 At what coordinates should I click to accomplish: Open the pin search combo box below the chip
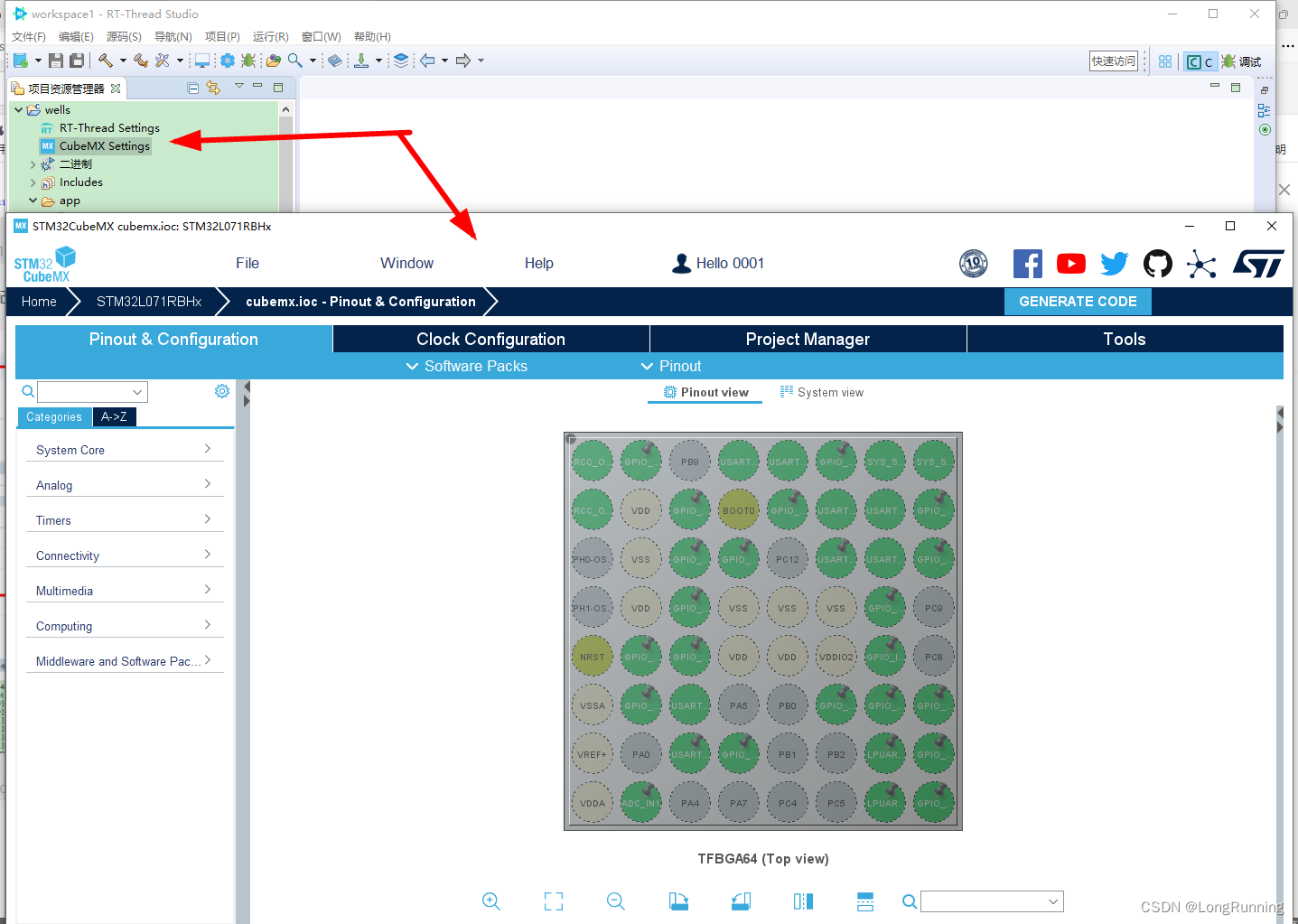(x=992, y=901)
